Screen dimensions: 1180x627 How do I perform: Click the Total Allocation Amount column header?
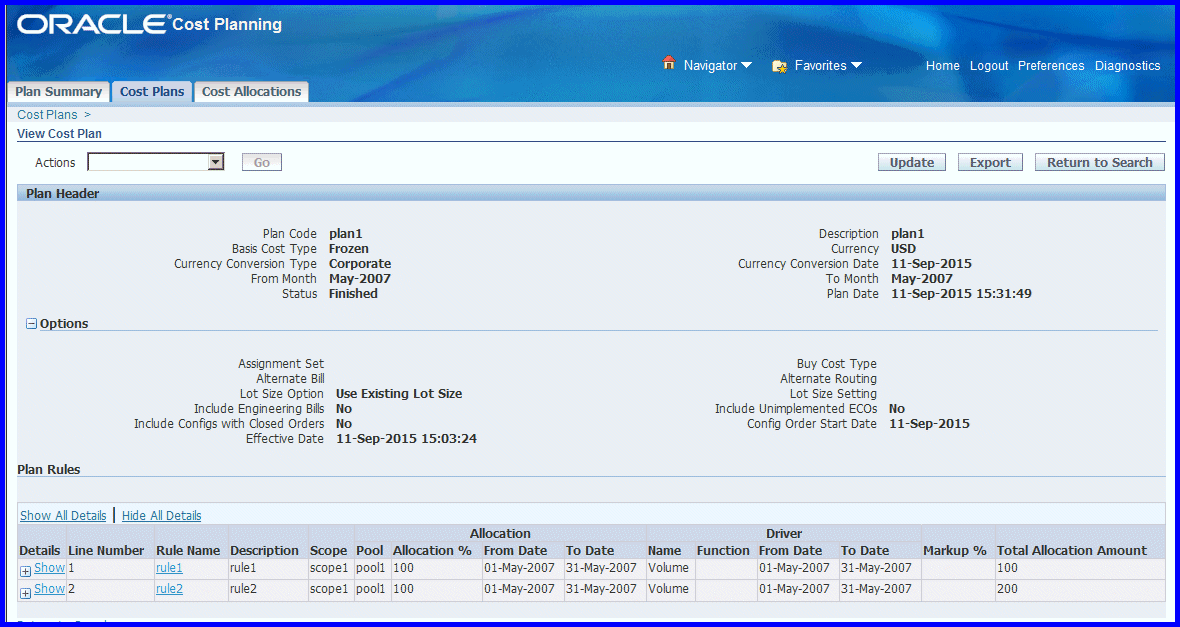click(x=1072, y=550)
